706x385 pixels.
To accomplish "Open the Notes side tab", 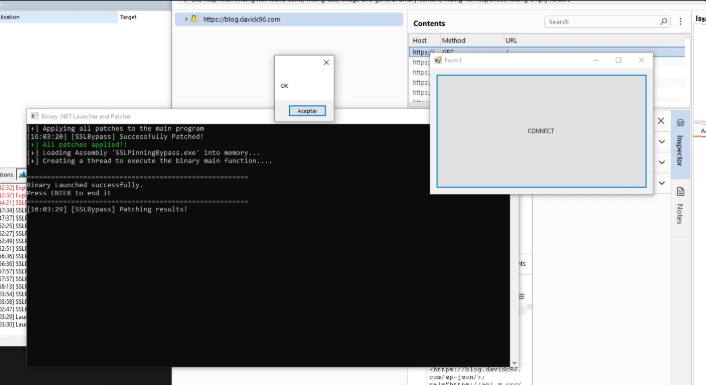I will click(680, 207).
